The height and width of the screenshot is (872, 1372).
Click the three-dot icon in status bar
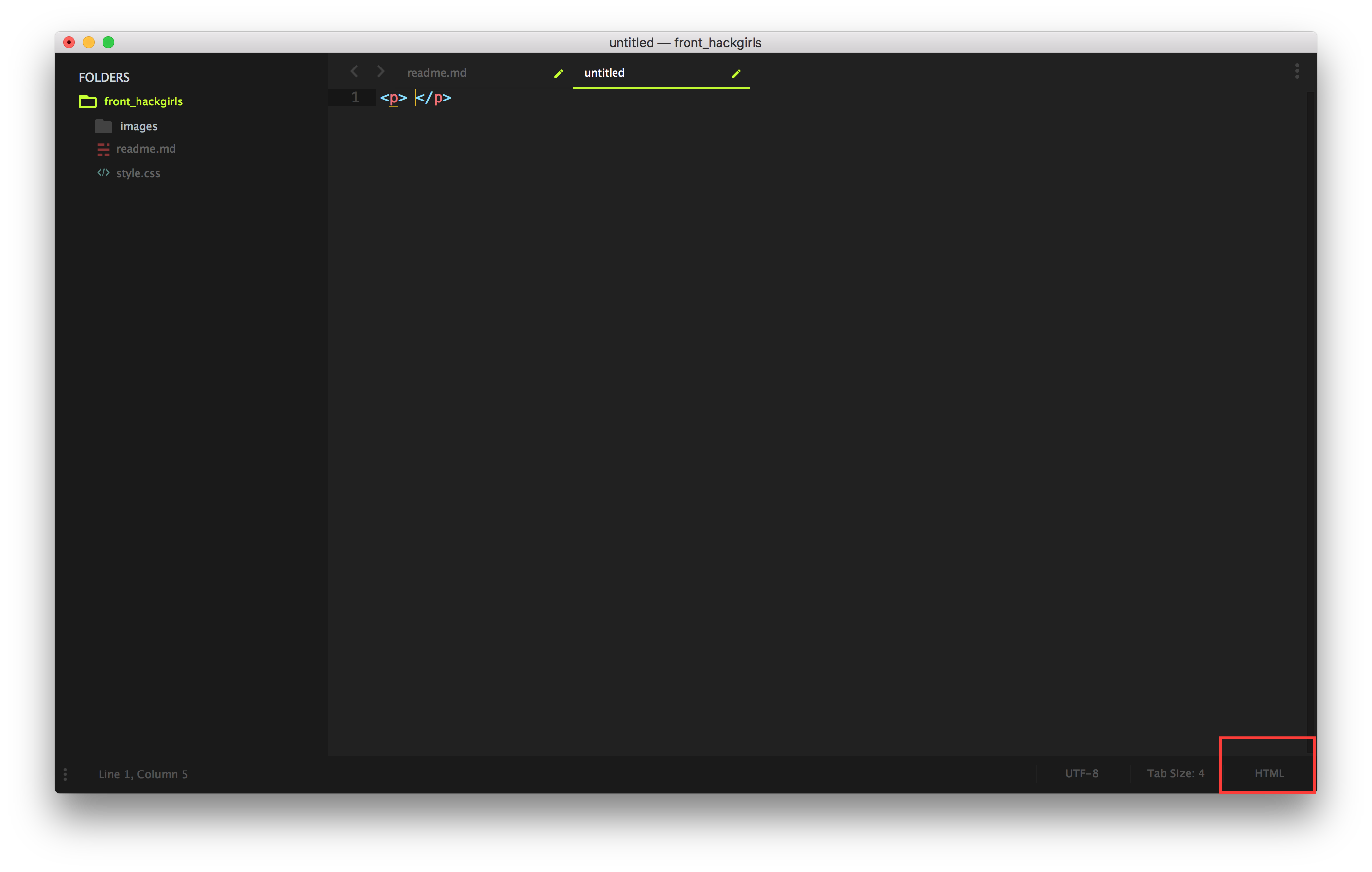pos(65,774)
